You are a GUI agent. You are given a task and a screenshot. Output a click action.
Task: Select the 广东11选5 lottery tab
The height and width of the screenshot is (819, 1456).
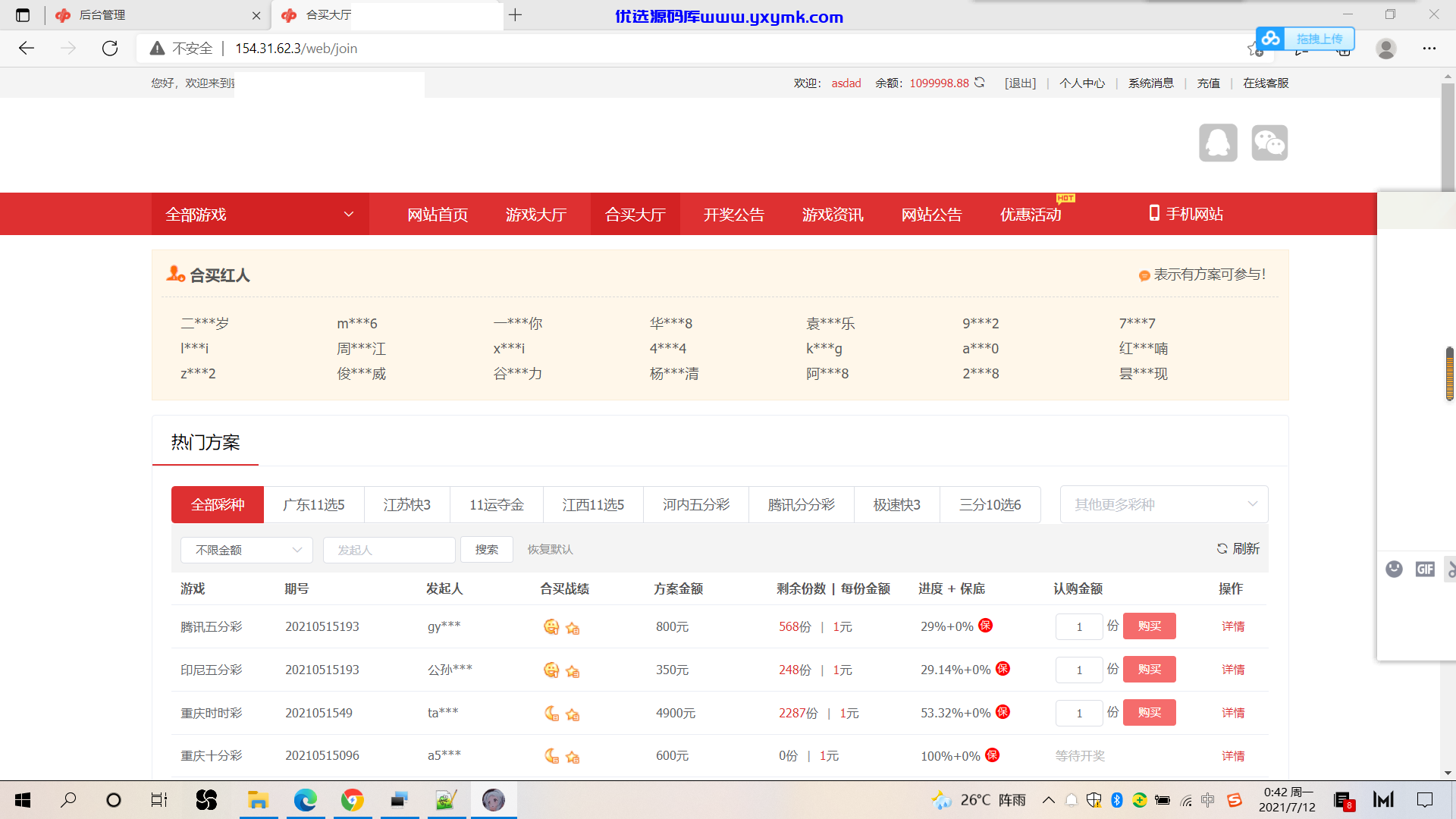coord(314,504)
